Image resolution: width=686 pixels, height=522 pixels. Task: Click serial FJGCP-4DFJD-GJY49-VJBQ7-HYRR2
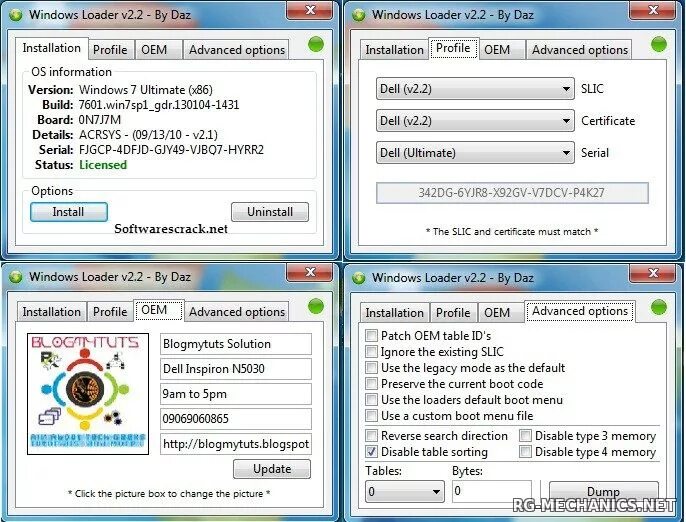172,150
